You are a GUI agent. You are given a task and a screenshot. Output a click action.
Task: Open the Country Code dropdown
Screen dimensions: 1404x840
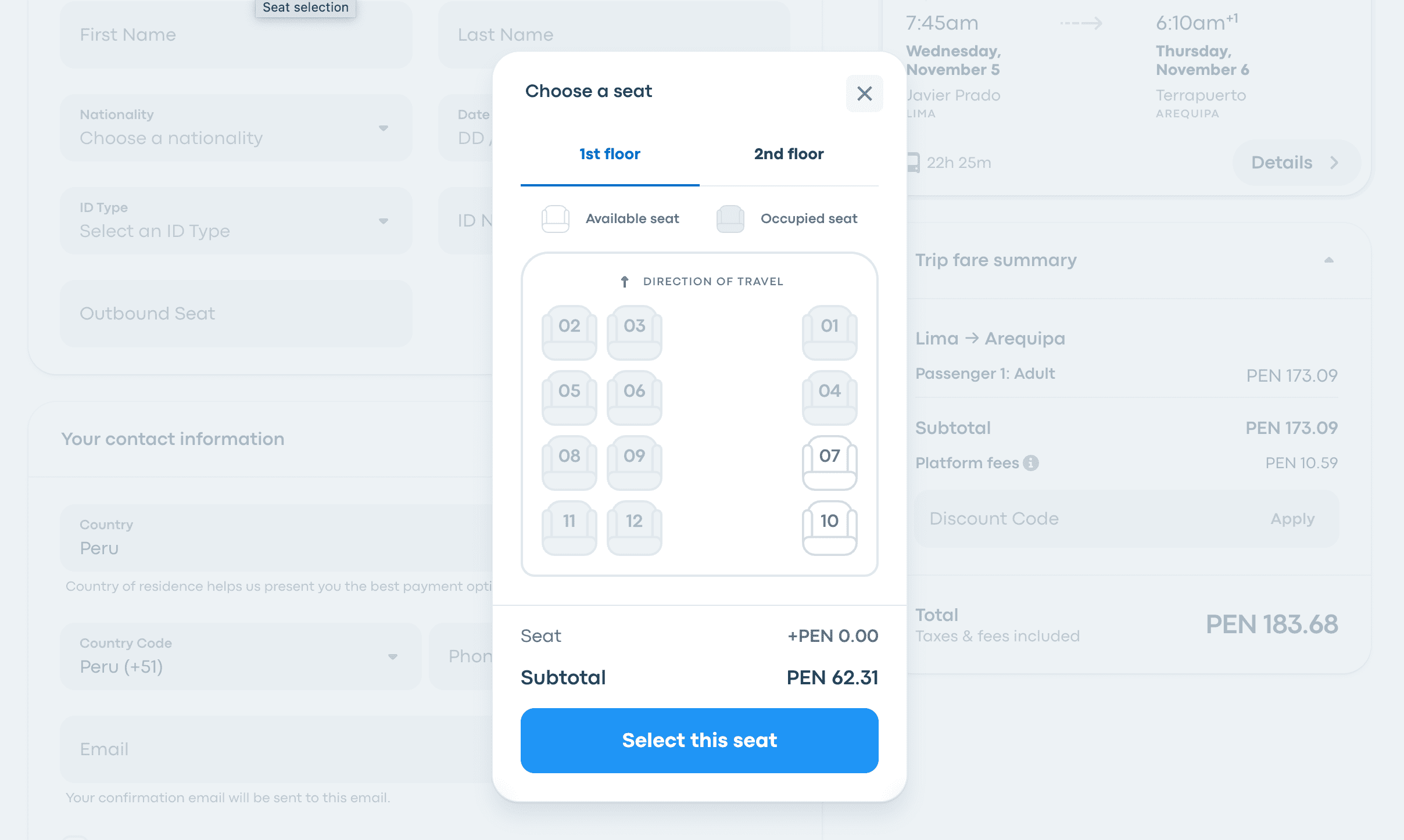pyautogui.click(x=241, y=657)
